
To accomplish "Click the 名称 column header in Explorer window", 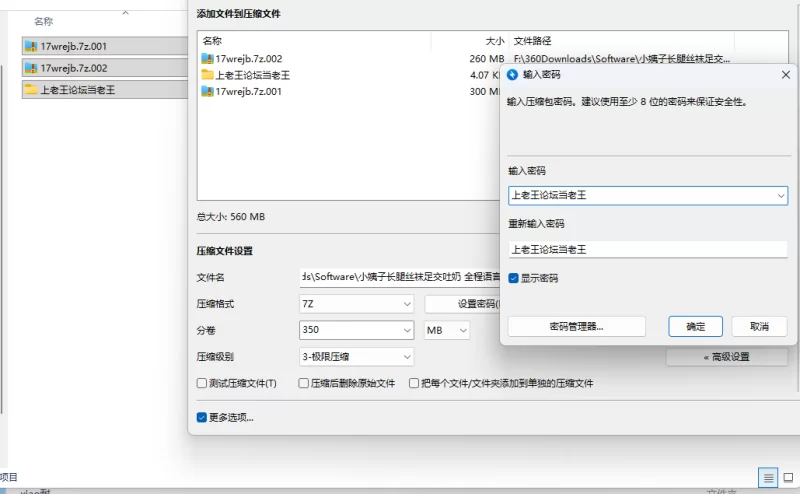I will pyautogui.click(x=43, y=21).
